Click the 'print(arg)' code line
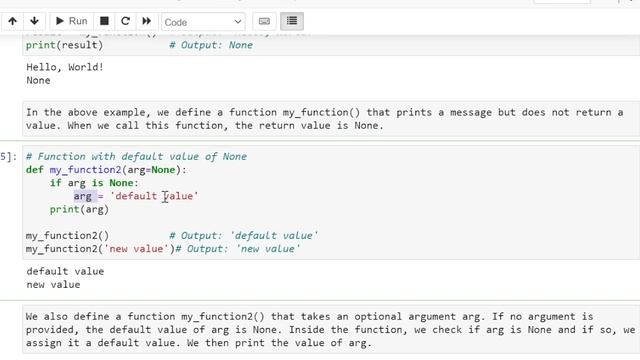Screen dimensions: 640x360 (79, 209)
